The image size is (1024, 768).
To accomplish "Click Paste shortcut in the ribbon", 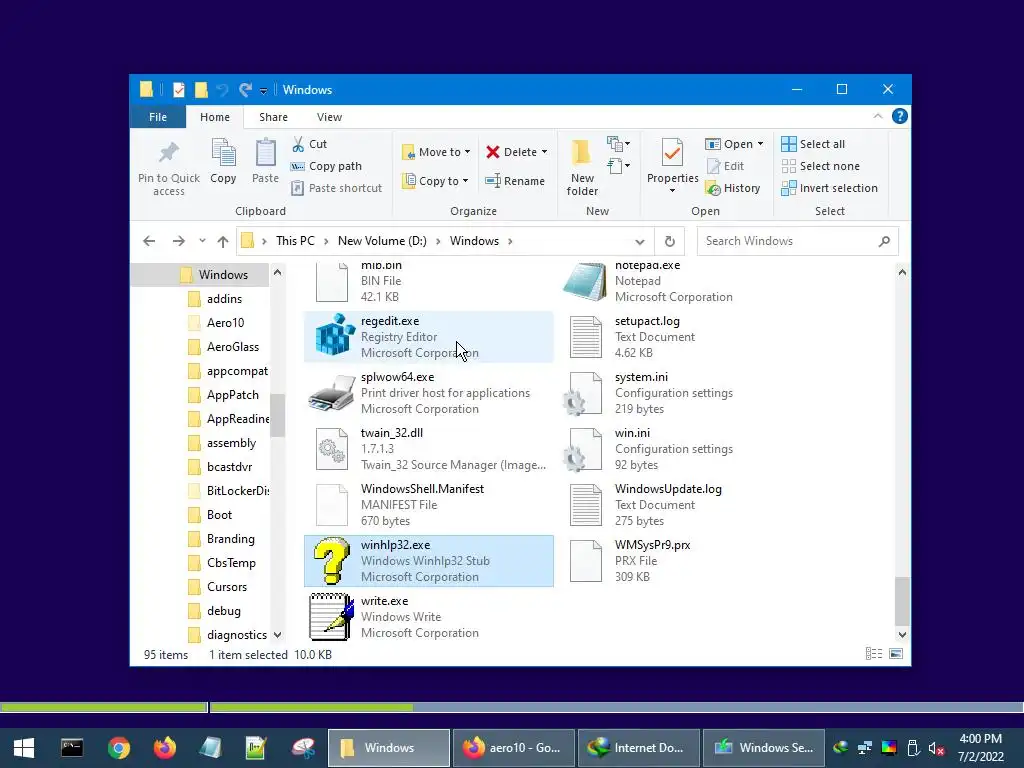I will pos(337,188).
